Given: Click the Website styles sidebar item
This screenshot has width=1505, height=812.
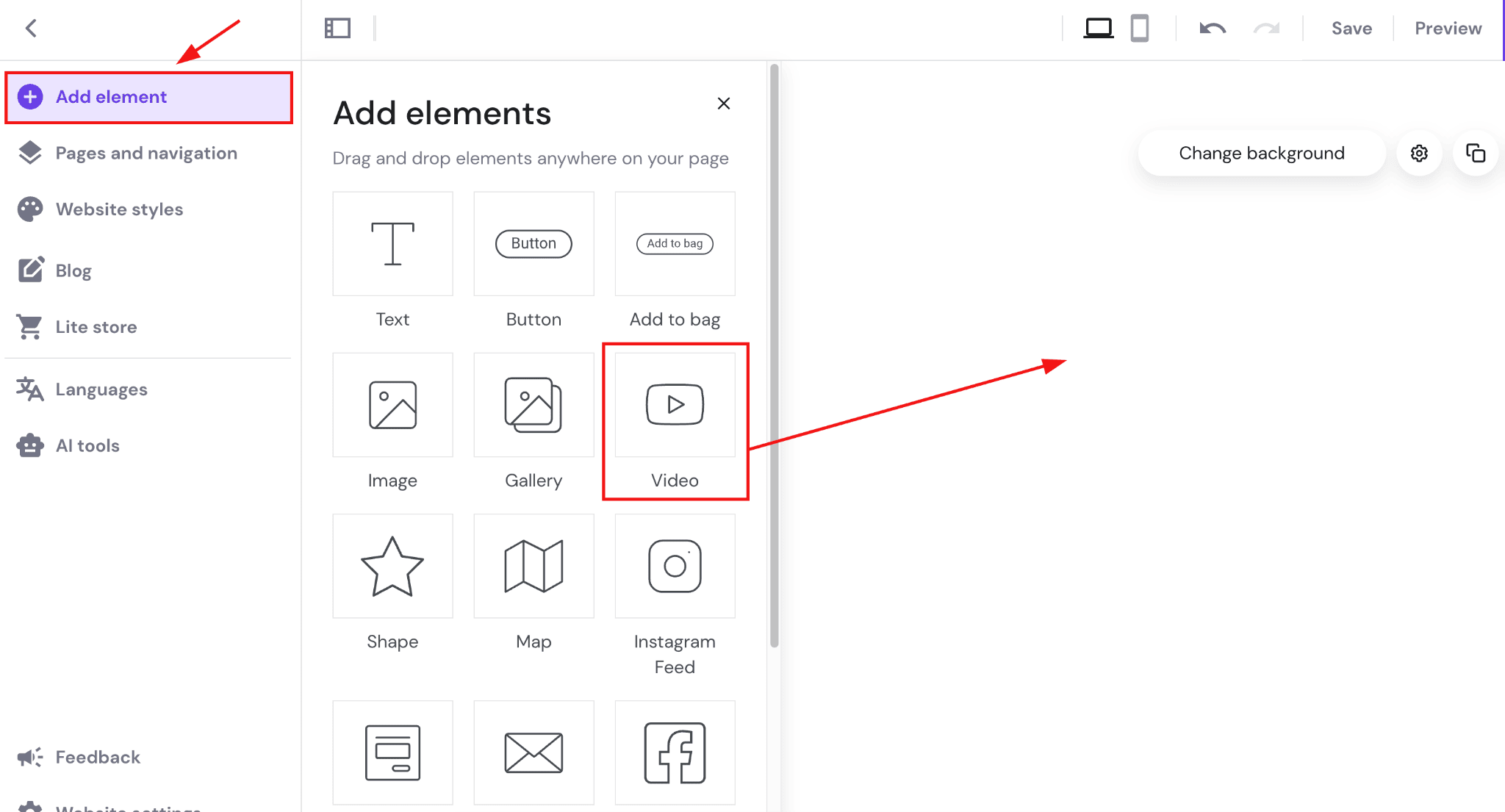Looking at the screenshot, I should pyautogui.click(x=119, y=209).
